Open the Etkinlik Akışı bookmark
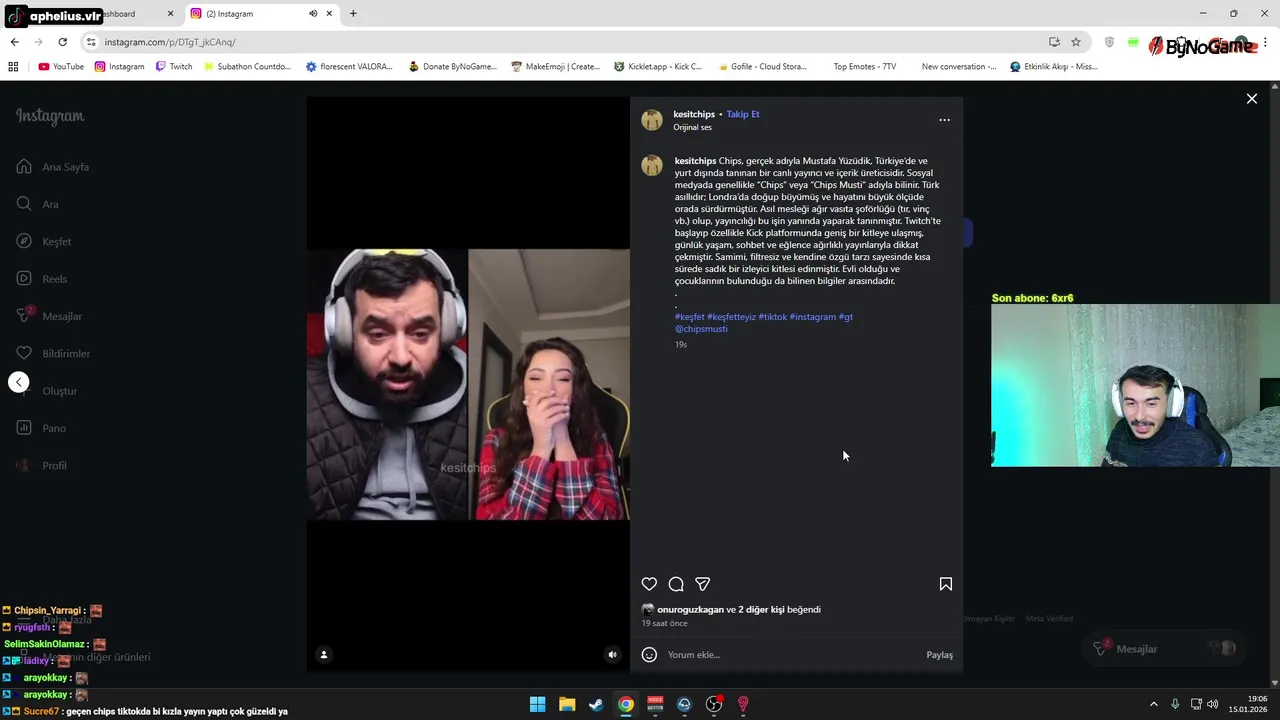This screenshot has width=1280, height=720. point(1054,67)
